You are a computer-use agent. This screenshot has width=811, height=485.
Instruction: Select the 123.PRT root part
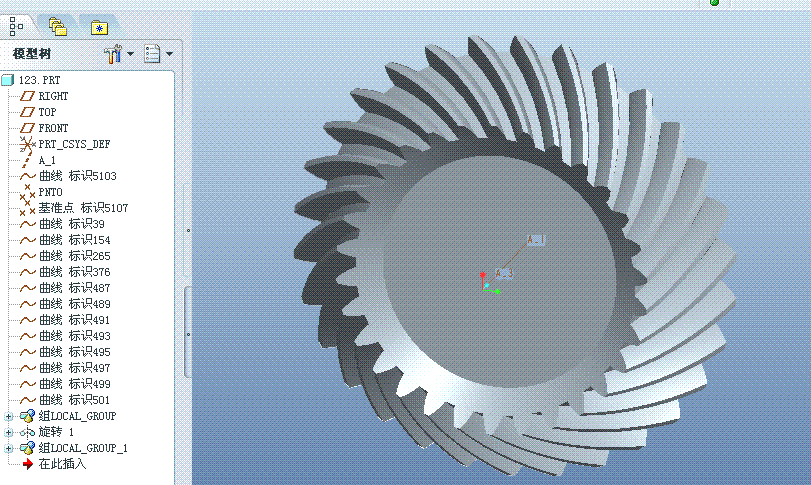pos(39,80)
